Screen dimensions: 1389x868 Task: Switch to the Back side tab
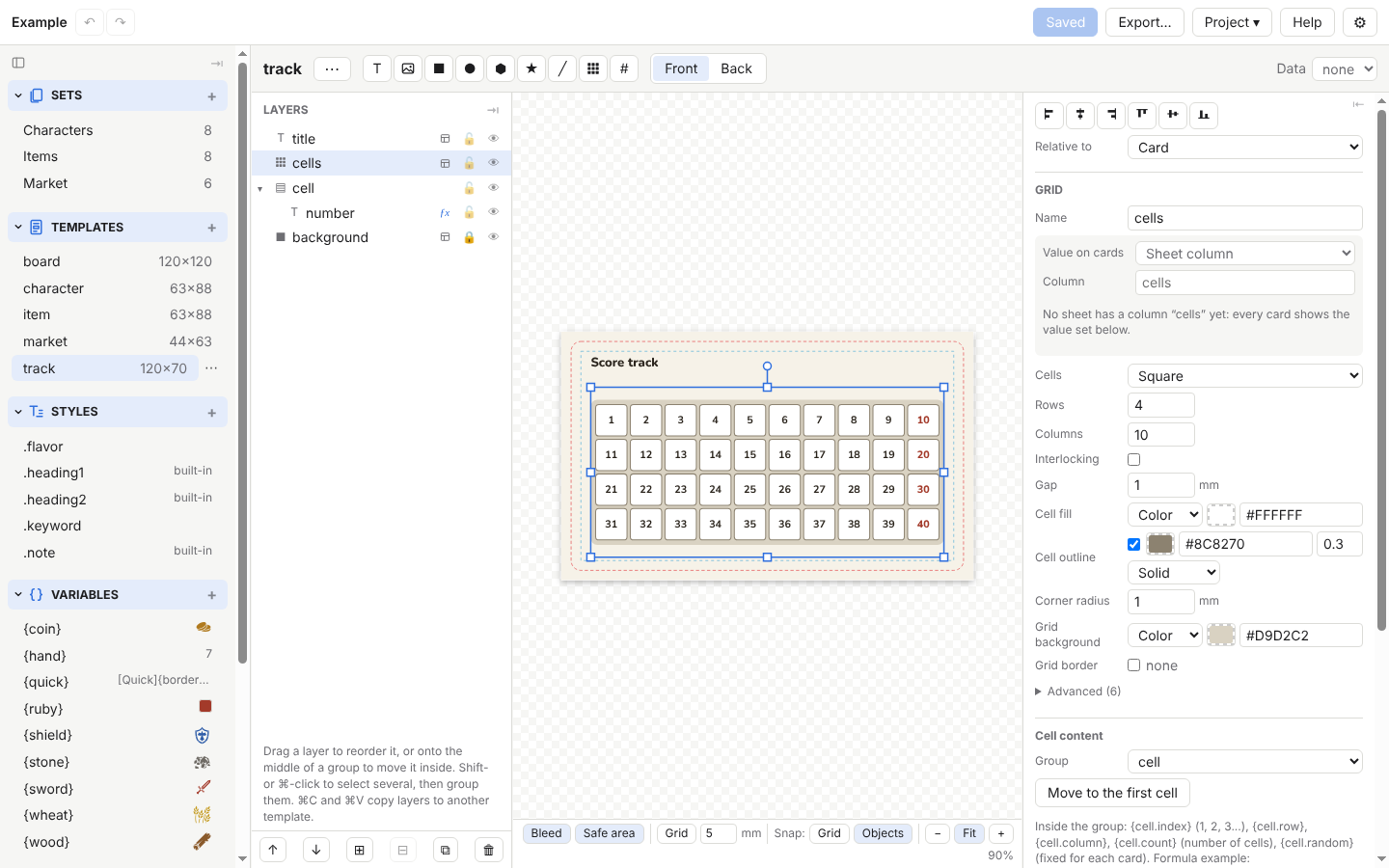pyautogui.click(x=736, y=68)
